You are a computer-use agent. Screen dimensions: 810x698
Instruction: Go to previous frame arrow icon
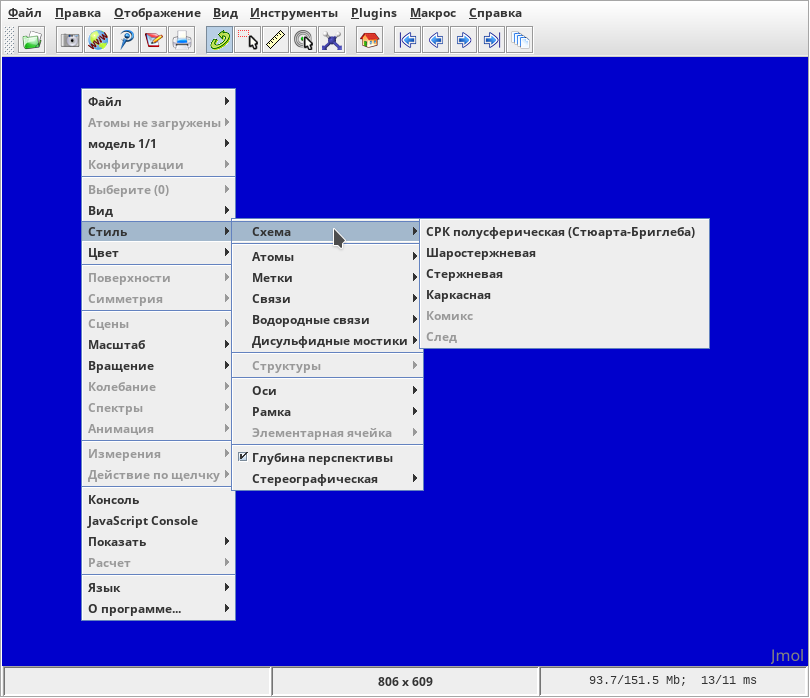coord(435,40)
